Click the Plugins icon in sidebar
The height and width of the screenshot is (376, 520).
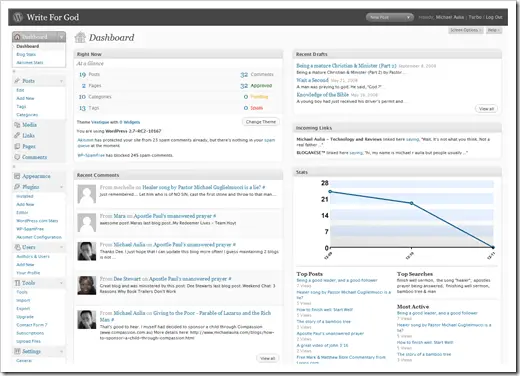17,187
